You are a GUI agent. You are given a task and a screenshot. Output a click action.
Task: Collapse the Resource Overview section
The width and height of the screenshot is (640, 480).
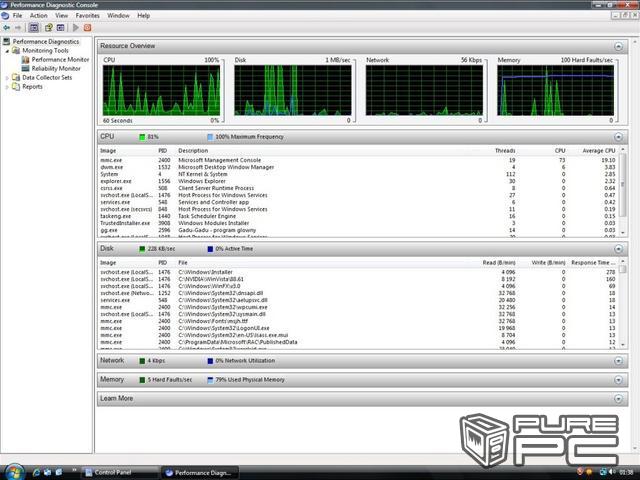coord(618,46)
